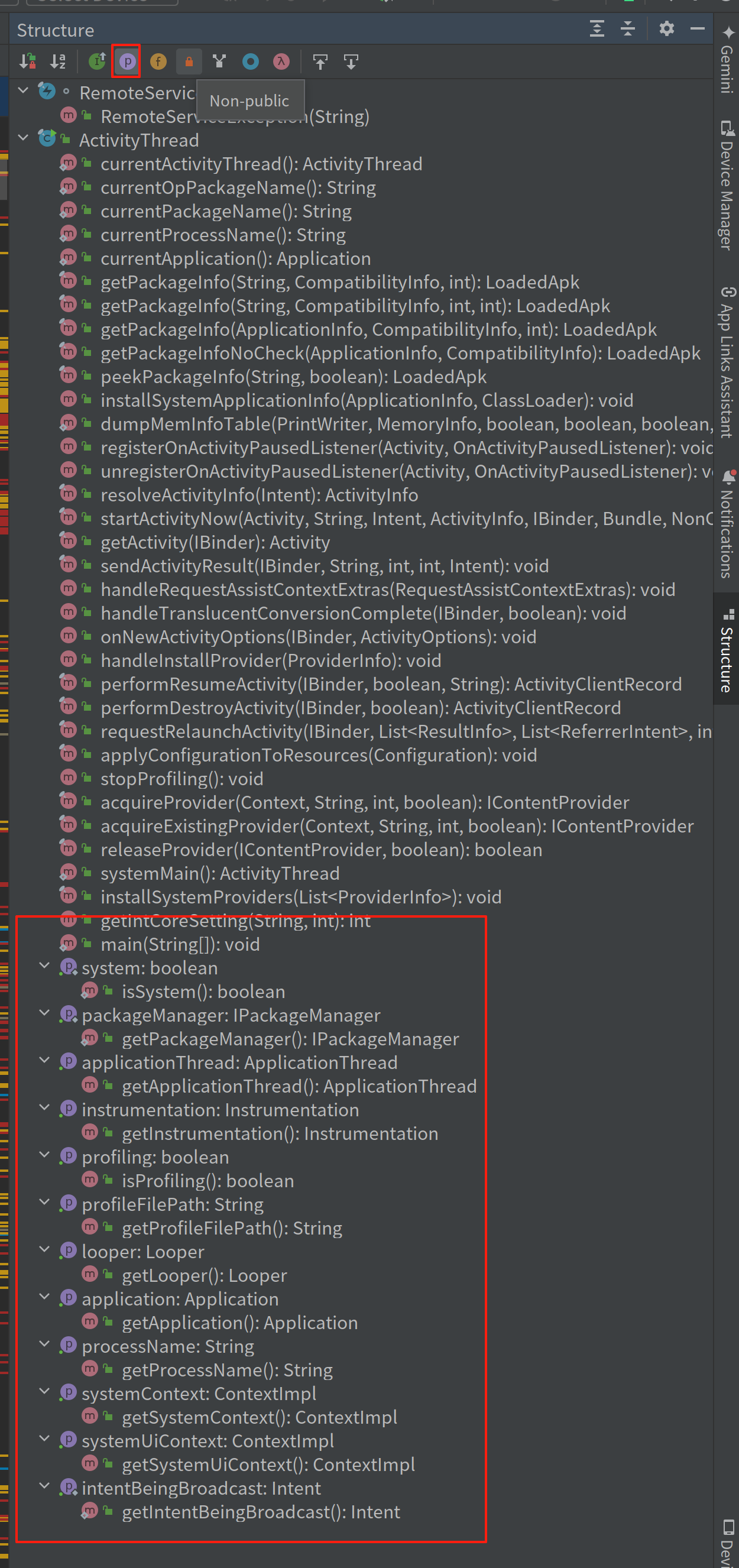The image size is (739, 1568).
Task: Open Structure panel settings gear
Action: (666, 28)
